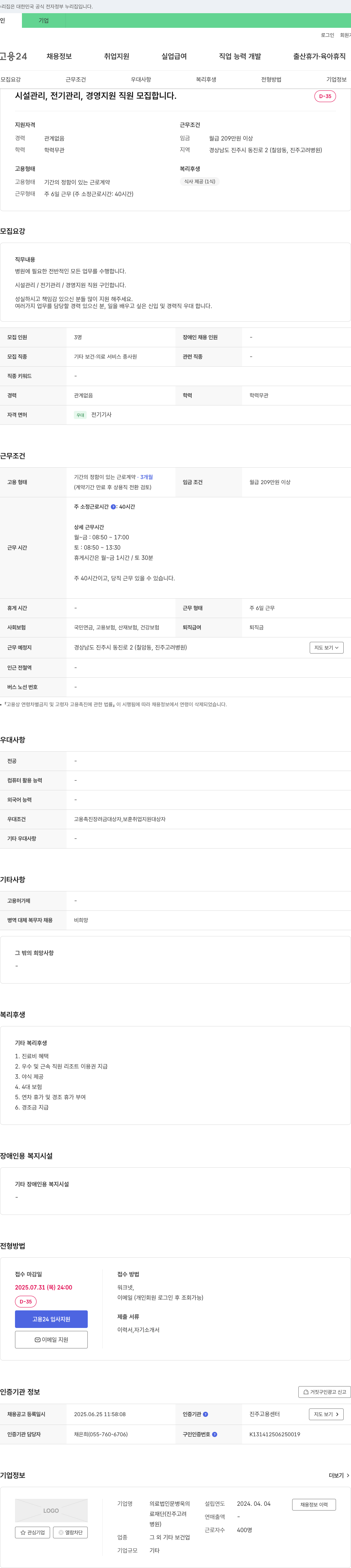351x1568 pixels.
Task: Add the company to 관심기업
Action: pos(32,1533)
